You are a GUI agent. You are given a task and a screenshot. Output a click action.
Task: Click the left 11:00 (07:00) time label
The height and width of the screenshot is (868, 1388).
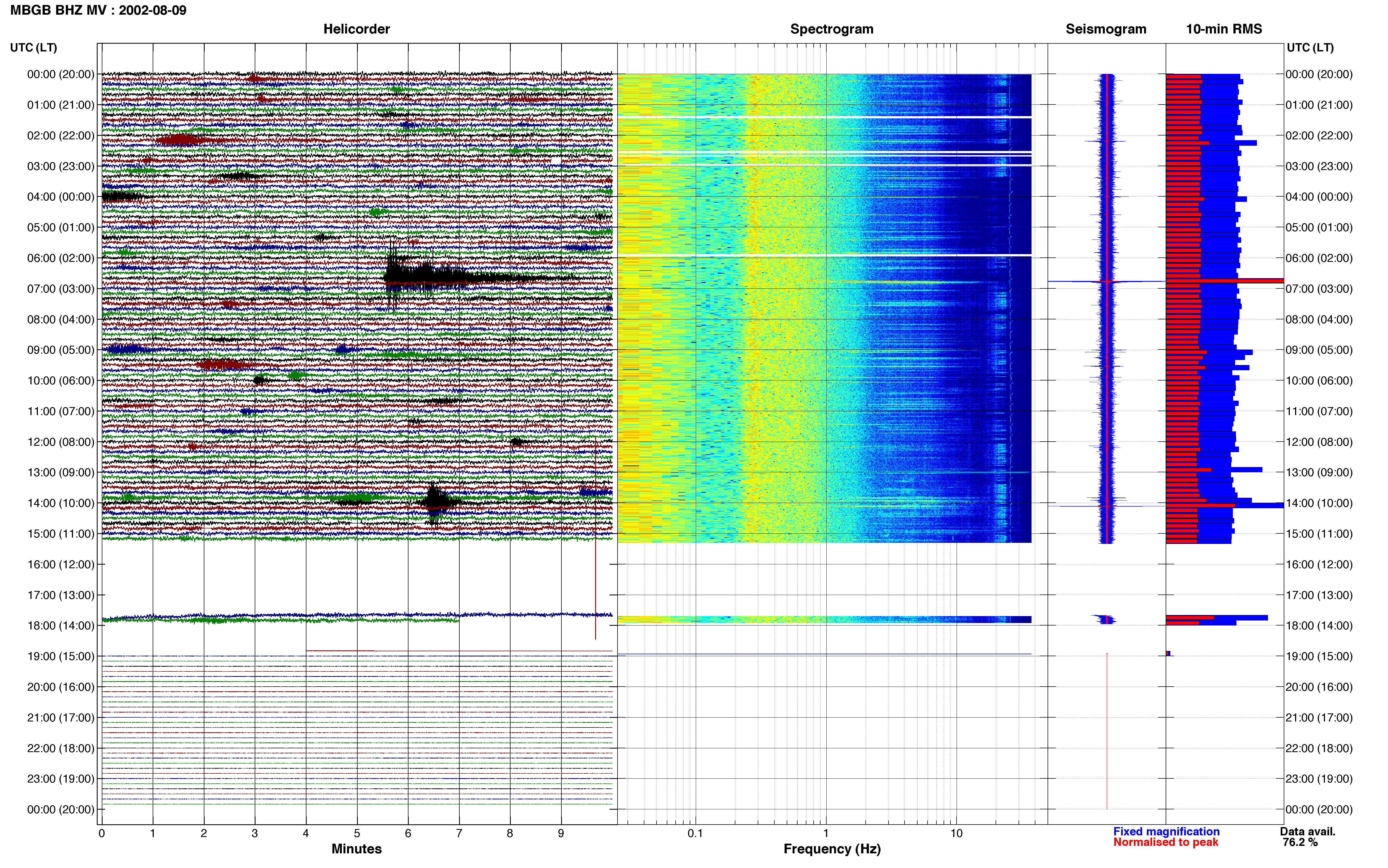pyautogui.click(x=61, y=411)
